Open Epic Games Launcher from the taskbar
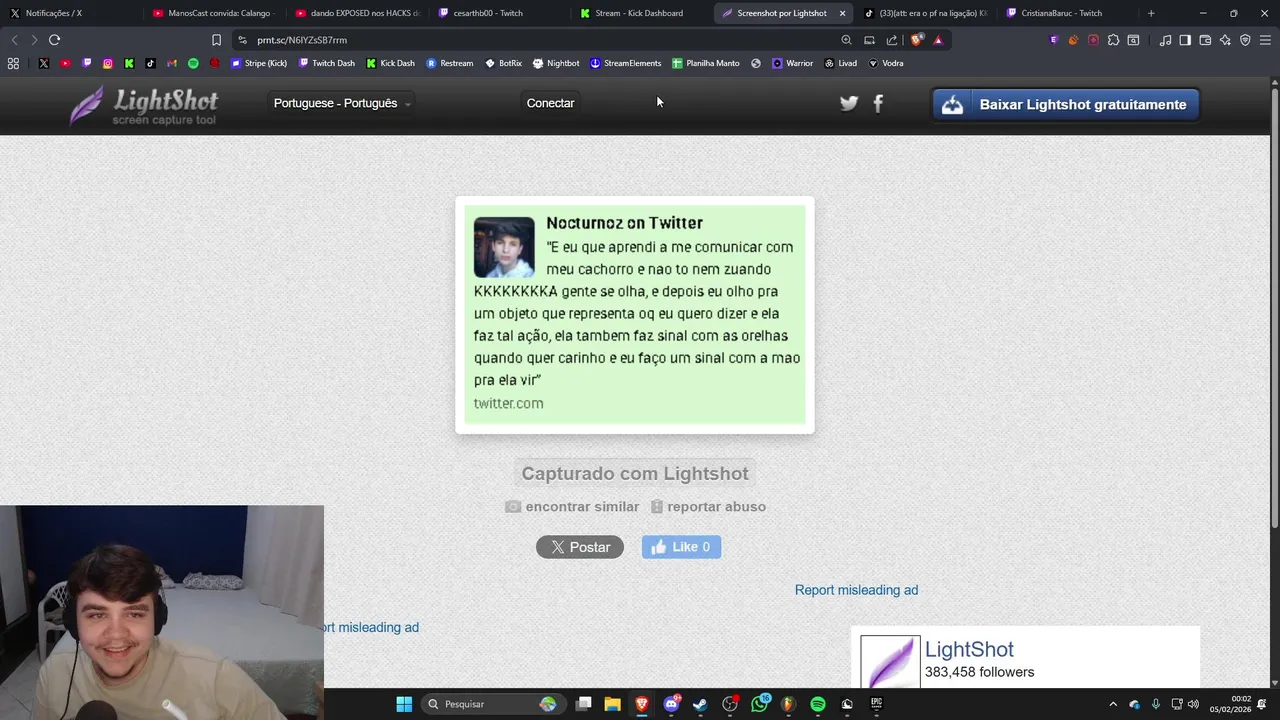Screen dimensions: 1280x720 876,704
